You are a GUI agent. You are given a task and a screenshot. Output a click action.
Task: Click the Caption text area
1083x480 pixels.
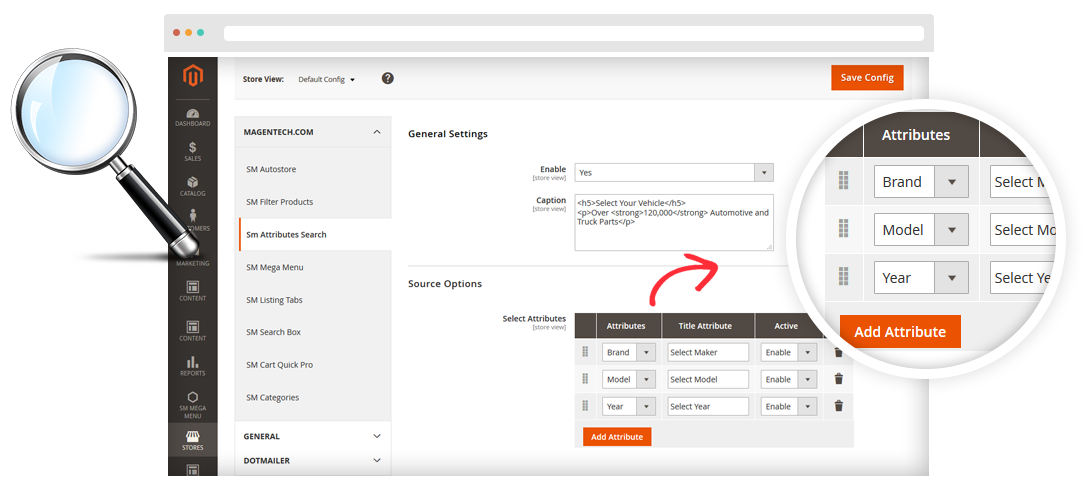(x=674, y=222)
